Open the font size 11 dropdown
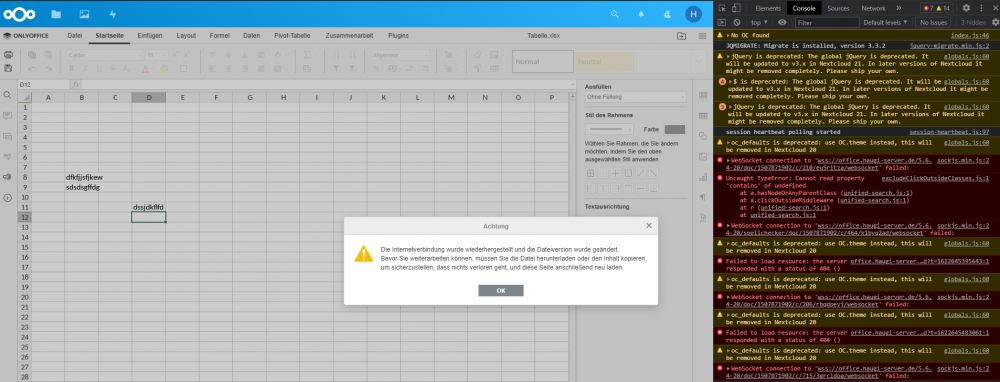The height and width of the screenshot is (382, 1000). [x=157, y=55]
